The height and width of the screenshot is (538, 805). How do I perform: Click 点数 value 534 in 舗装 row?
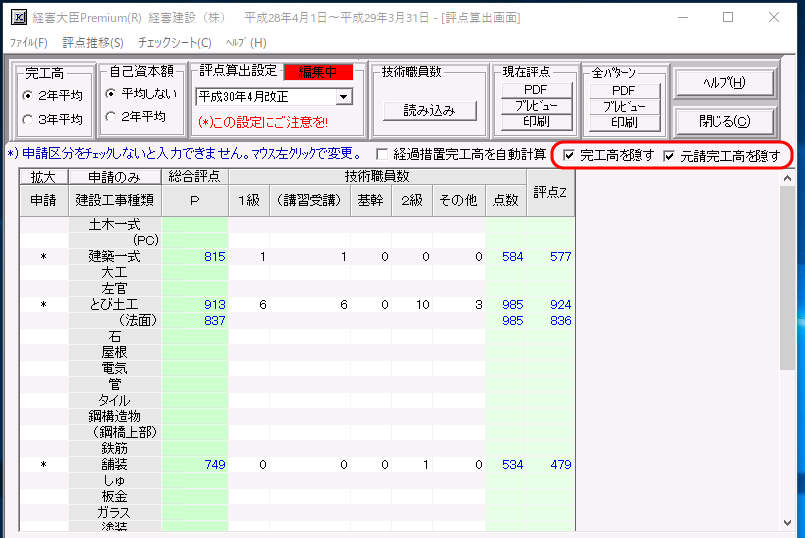(506, 465)
